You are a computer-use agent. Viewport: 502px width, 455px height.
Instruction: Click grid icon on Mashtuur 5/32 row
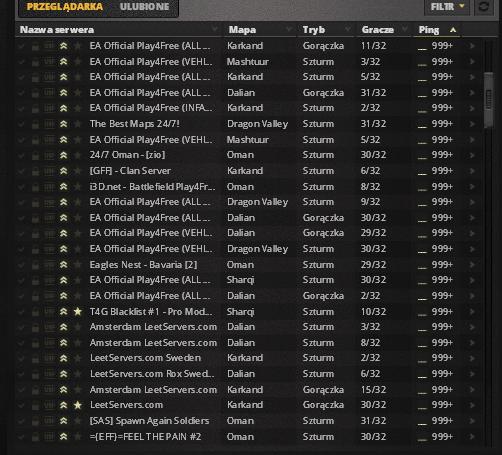[x=49, y=140]
